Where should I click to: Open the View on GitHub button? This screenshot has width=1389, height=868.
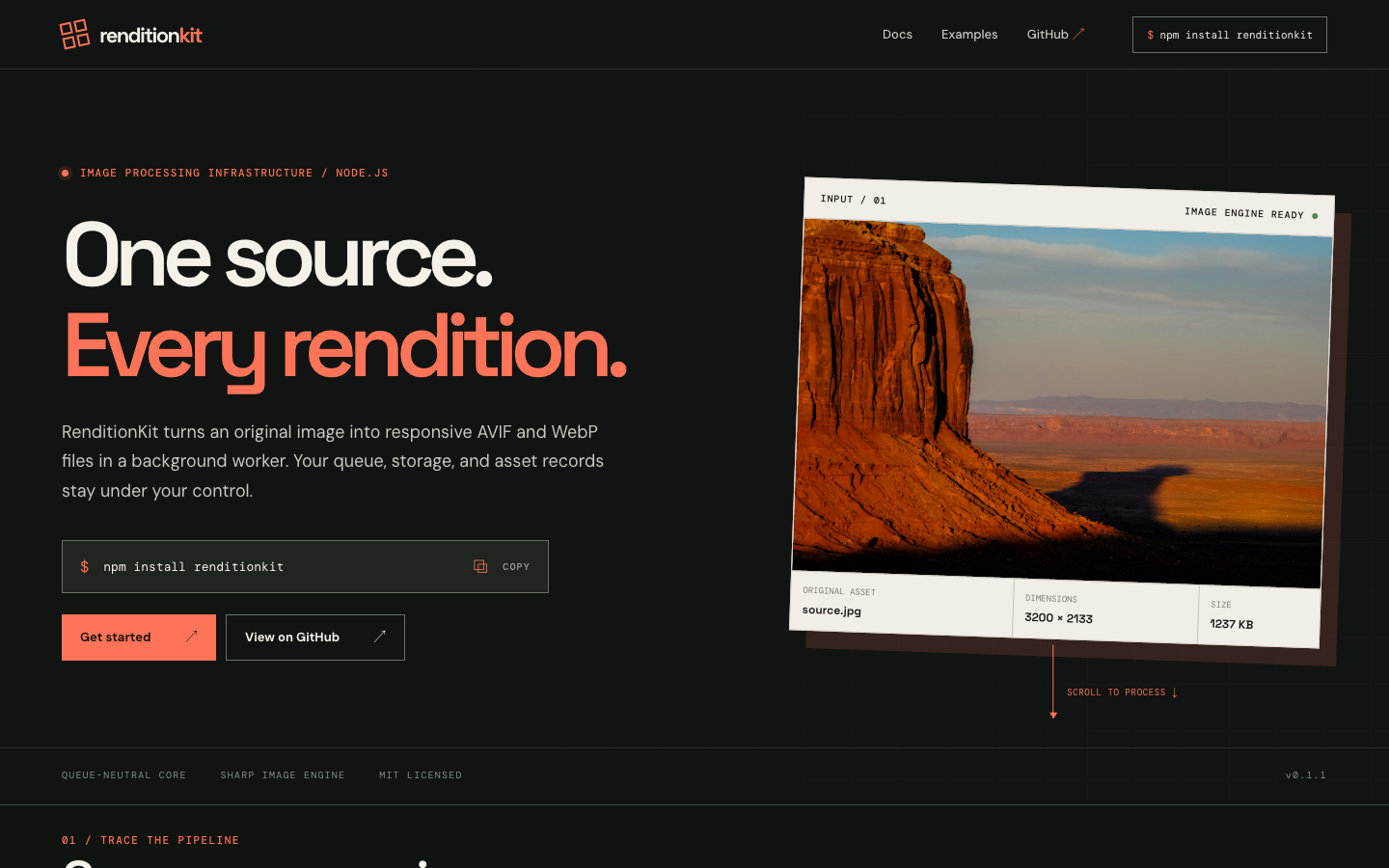pos(315,637)
